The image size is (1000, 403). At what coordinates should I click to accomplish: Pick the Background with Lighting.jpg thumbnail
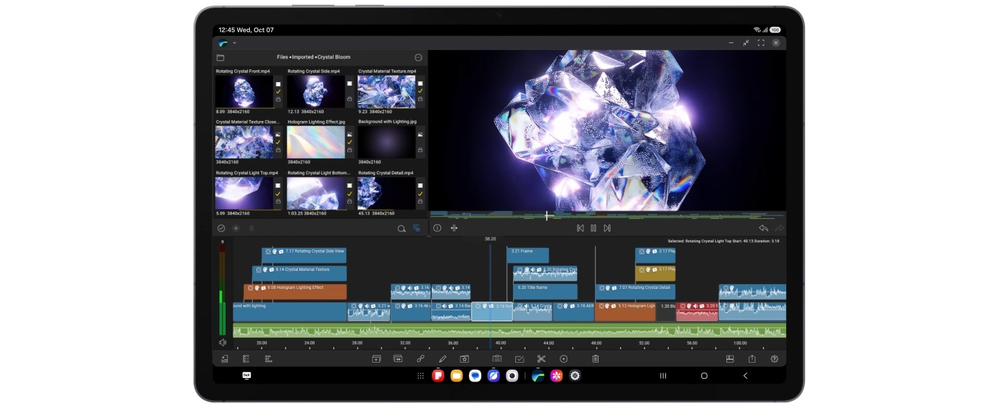386,142
